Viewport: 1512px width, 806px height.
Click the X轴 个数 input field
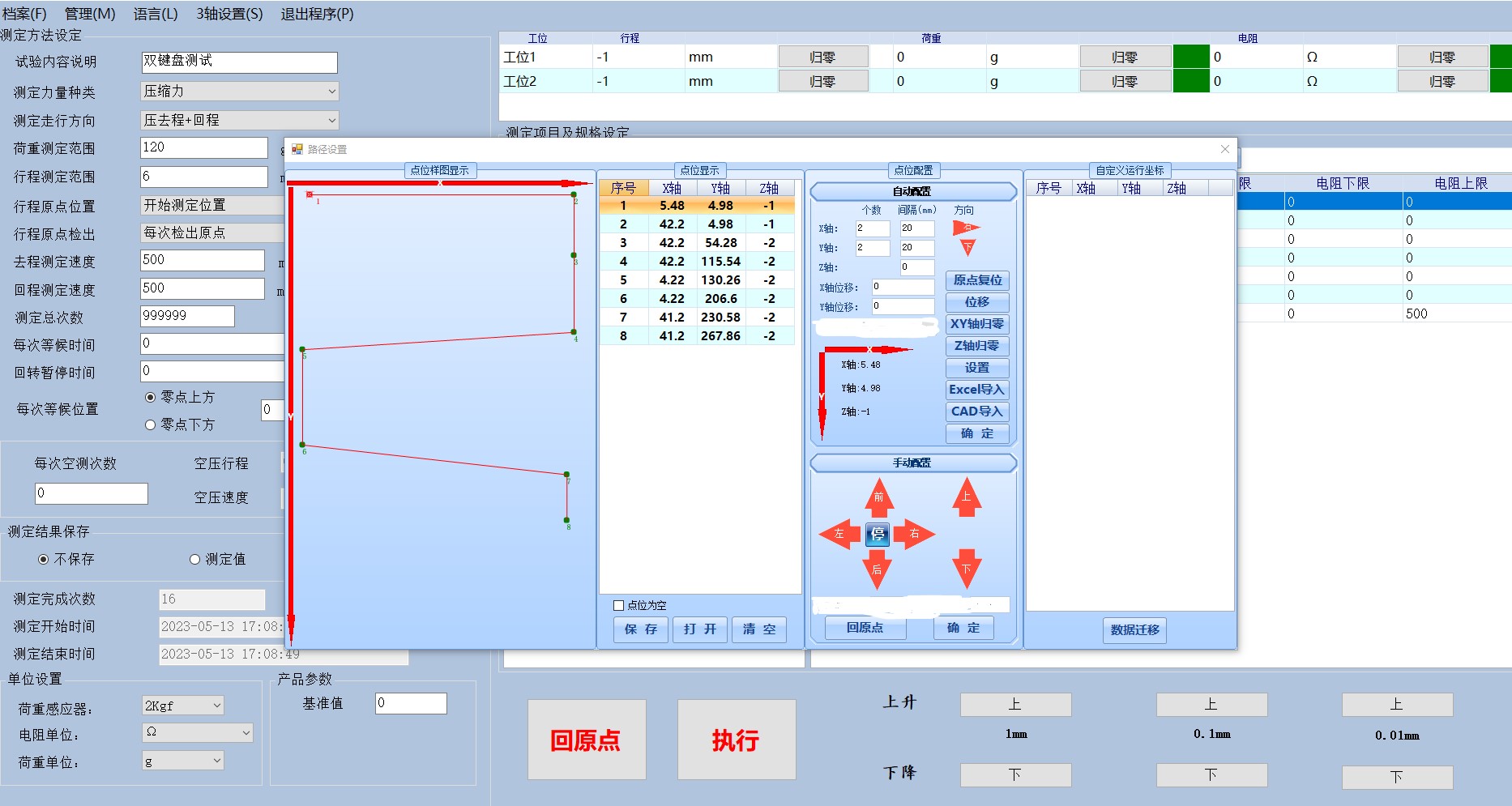point(873,228)
